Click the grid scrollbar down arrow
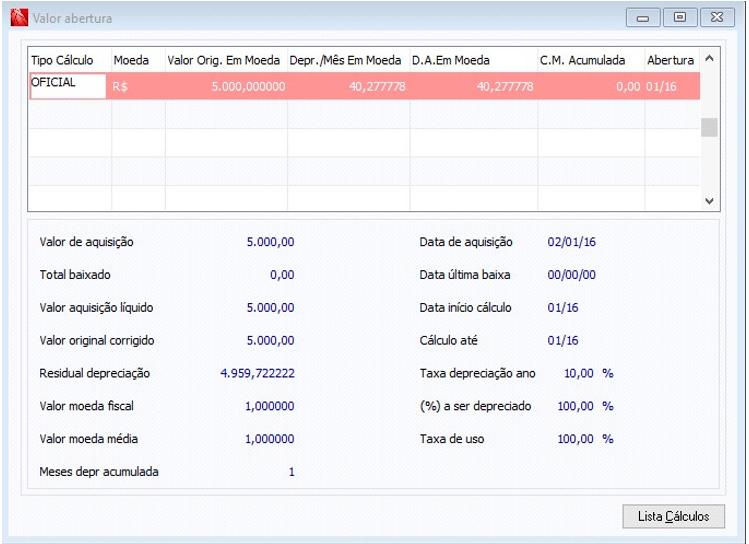The height and width of the screenshot is (544, 749). (x=709, y=201)
